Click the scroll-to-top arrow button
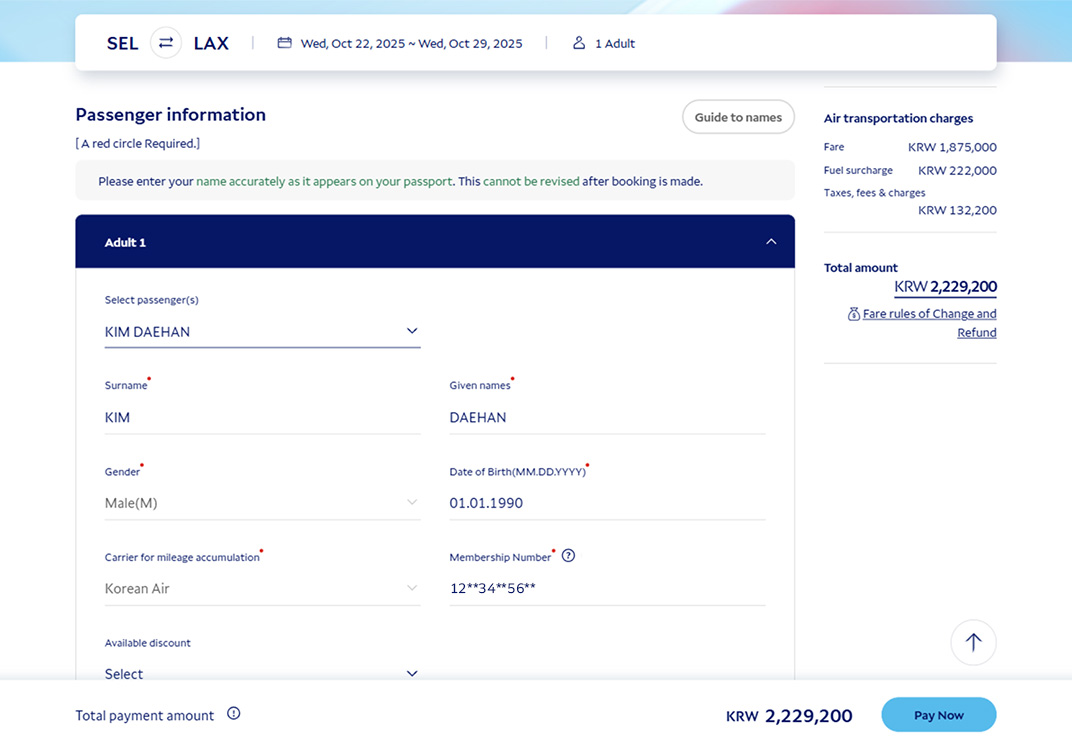This screenshot has height=749, width=1072. point(973,642)
